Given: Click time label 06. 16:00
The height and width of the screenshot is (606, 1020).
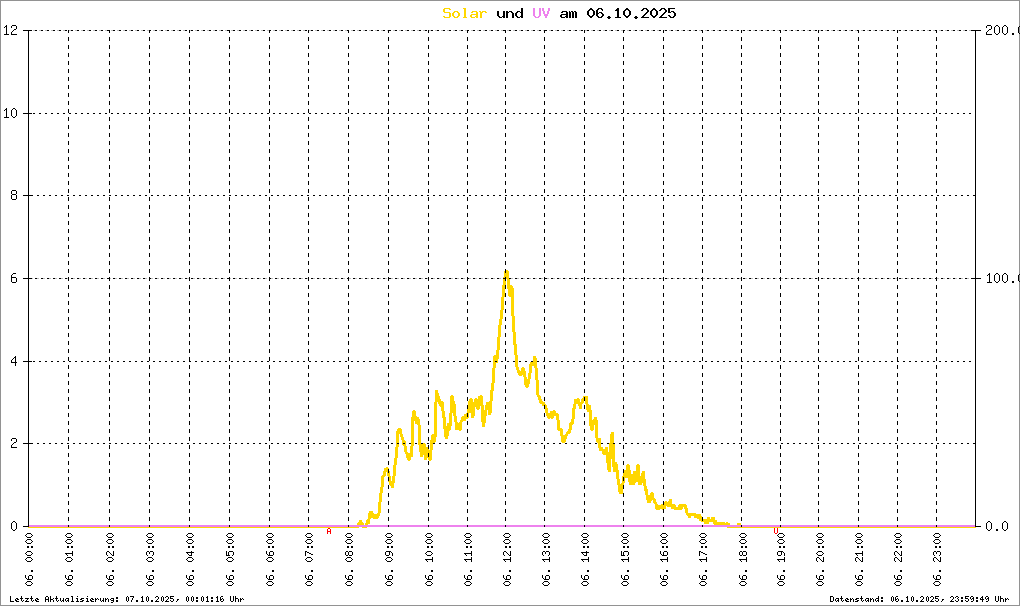Looking at the screenshot, I should 663,559.
